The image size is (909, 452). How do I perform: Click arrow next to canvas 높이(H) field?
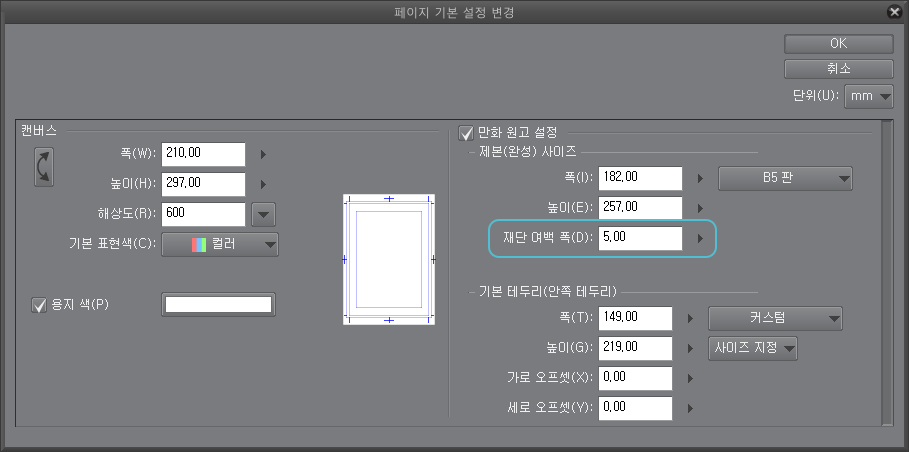(264, 184)
